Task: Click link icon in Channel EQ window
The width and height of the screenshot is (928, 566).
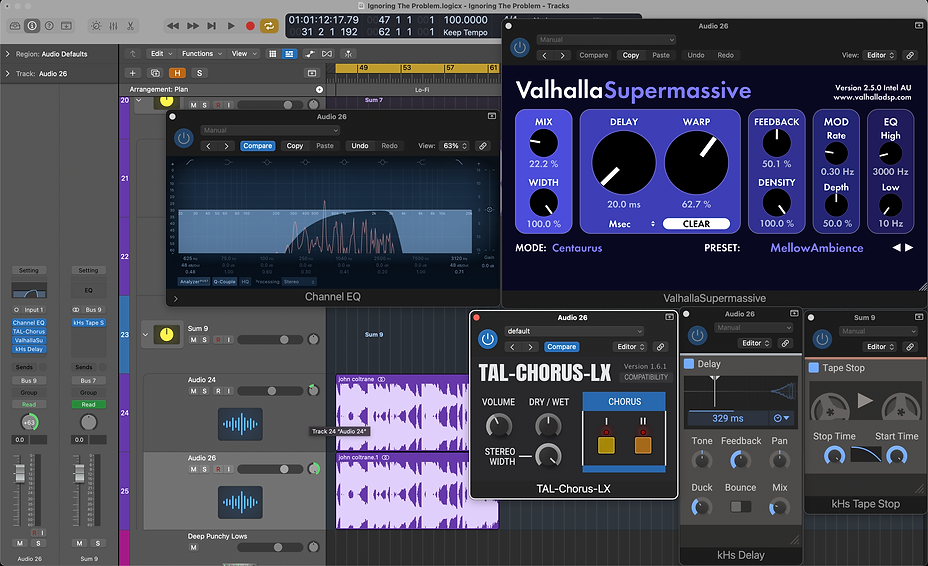Action: (483, 146)
